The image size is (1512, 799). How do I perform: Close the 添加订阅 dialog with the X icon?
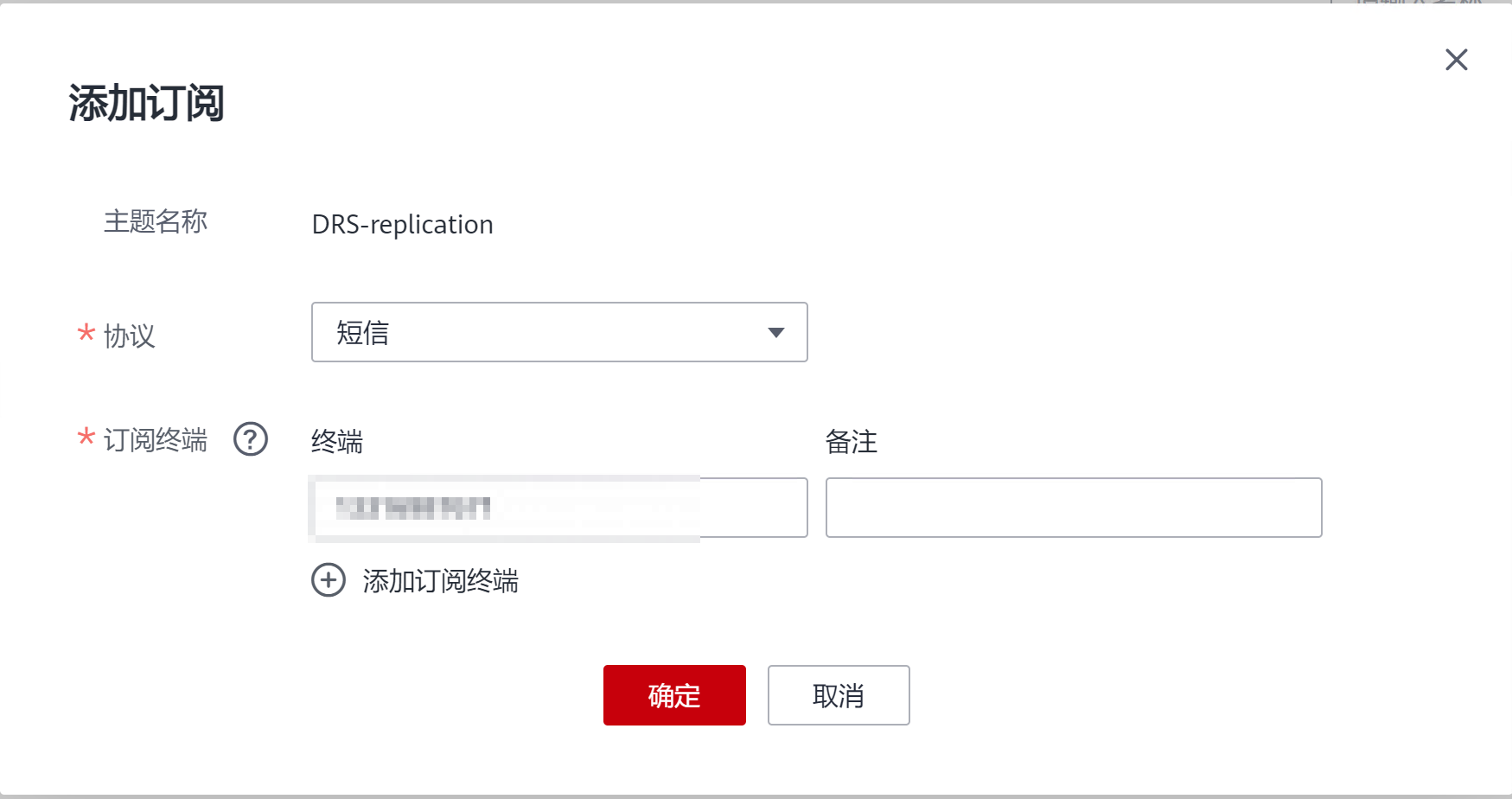click(1456, 60)
